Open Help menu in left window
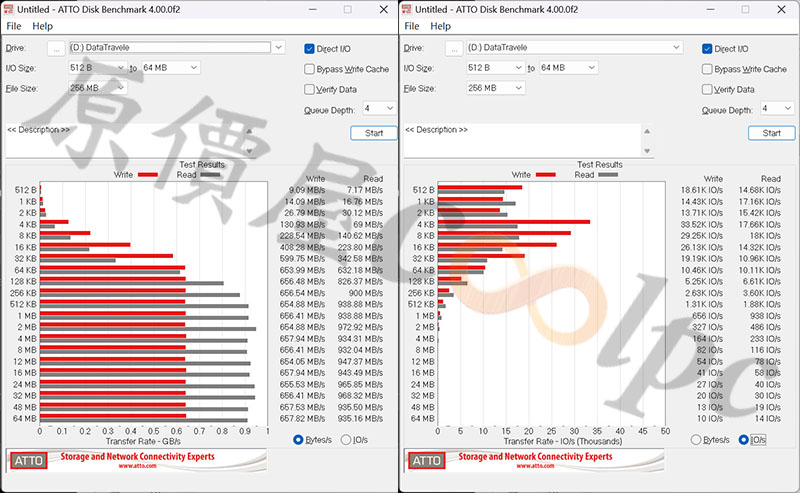The width and height of the screenshot is (800, 493). 42,26
